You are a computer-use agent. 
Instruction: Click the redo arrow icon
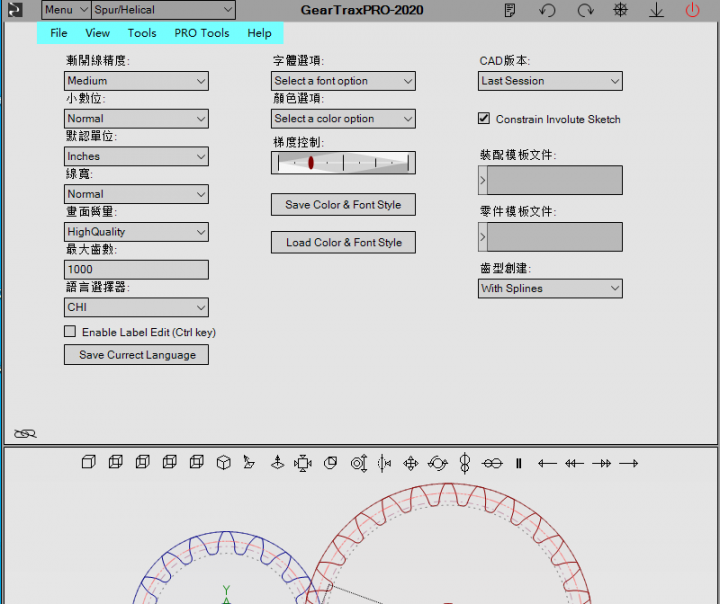[x=585, y=11]
